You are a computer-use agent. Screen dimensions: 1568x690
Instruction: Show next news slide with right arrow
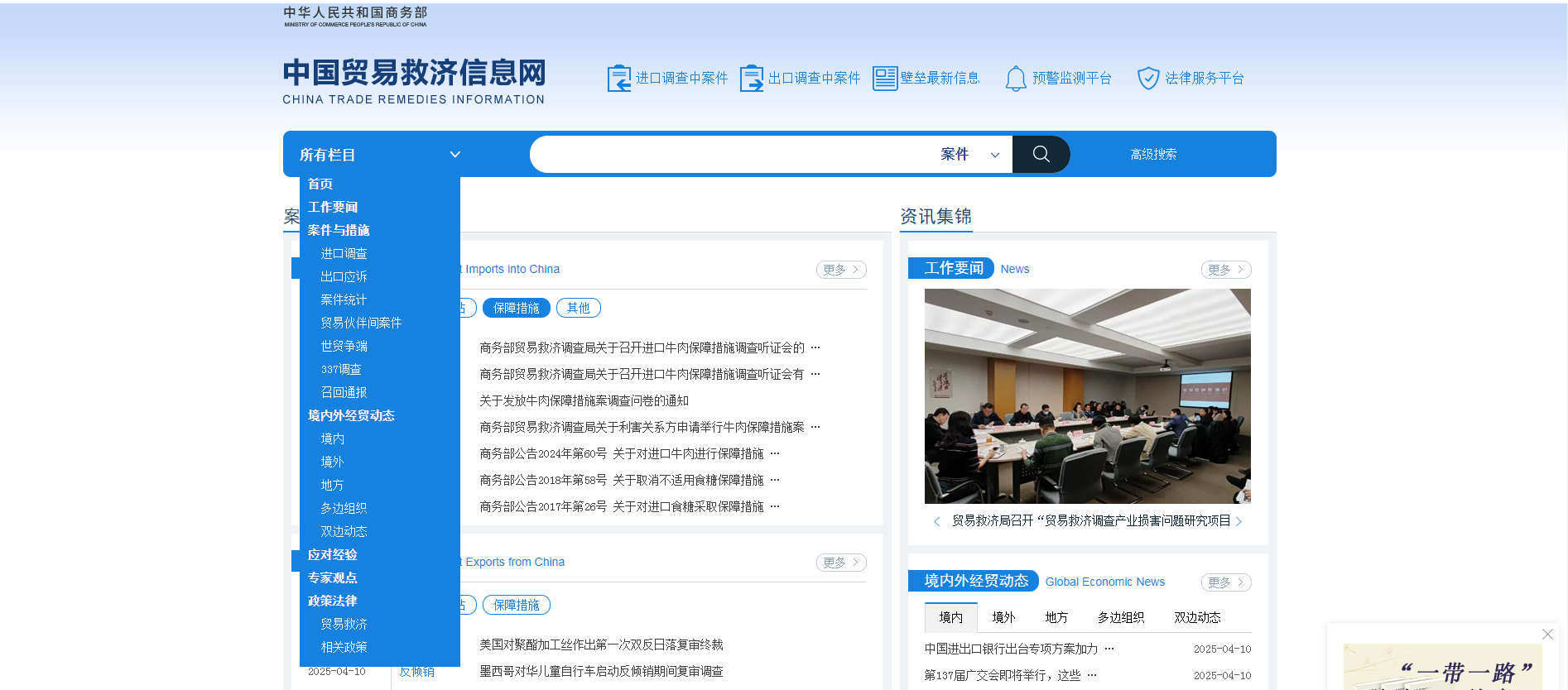tap(1239, 521)
